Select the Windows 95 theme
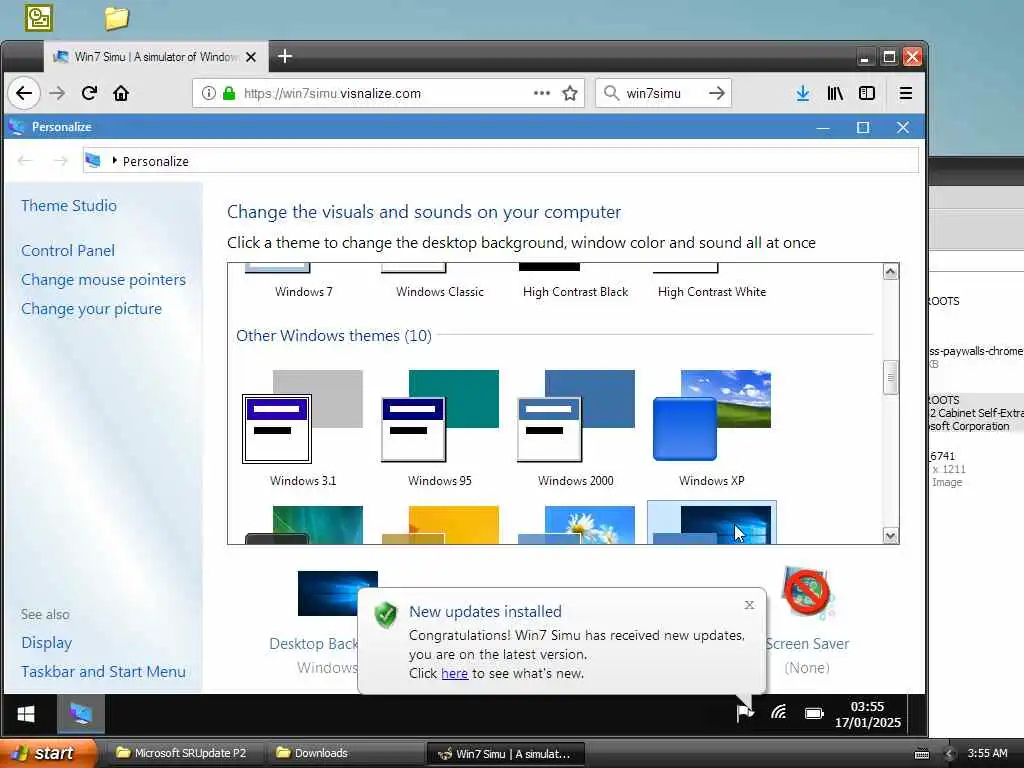1024x768 pixels. pyautogui.click(x=440, y=428)
